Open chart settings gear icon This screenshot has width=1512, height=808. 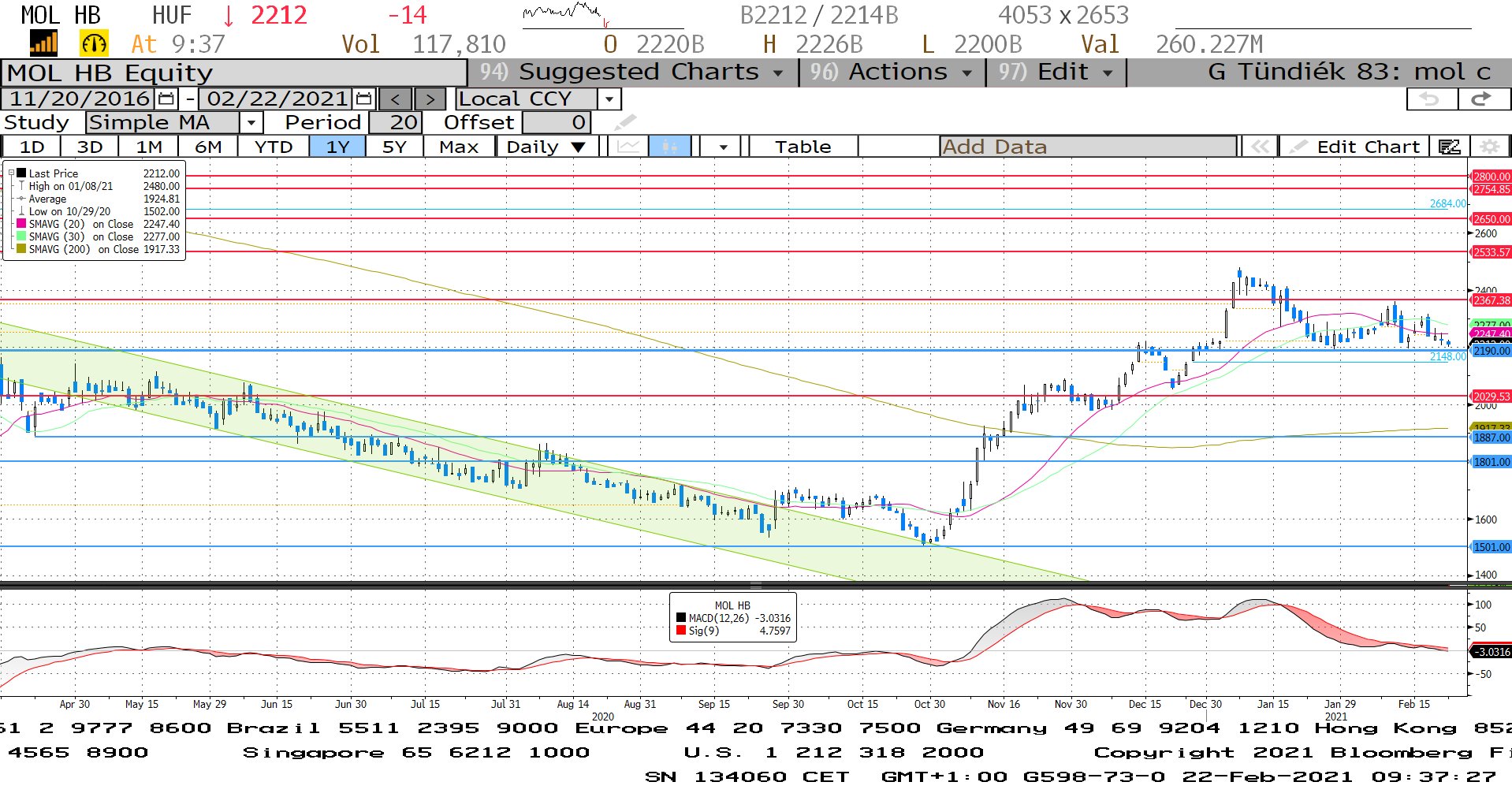click(1489, 147)
